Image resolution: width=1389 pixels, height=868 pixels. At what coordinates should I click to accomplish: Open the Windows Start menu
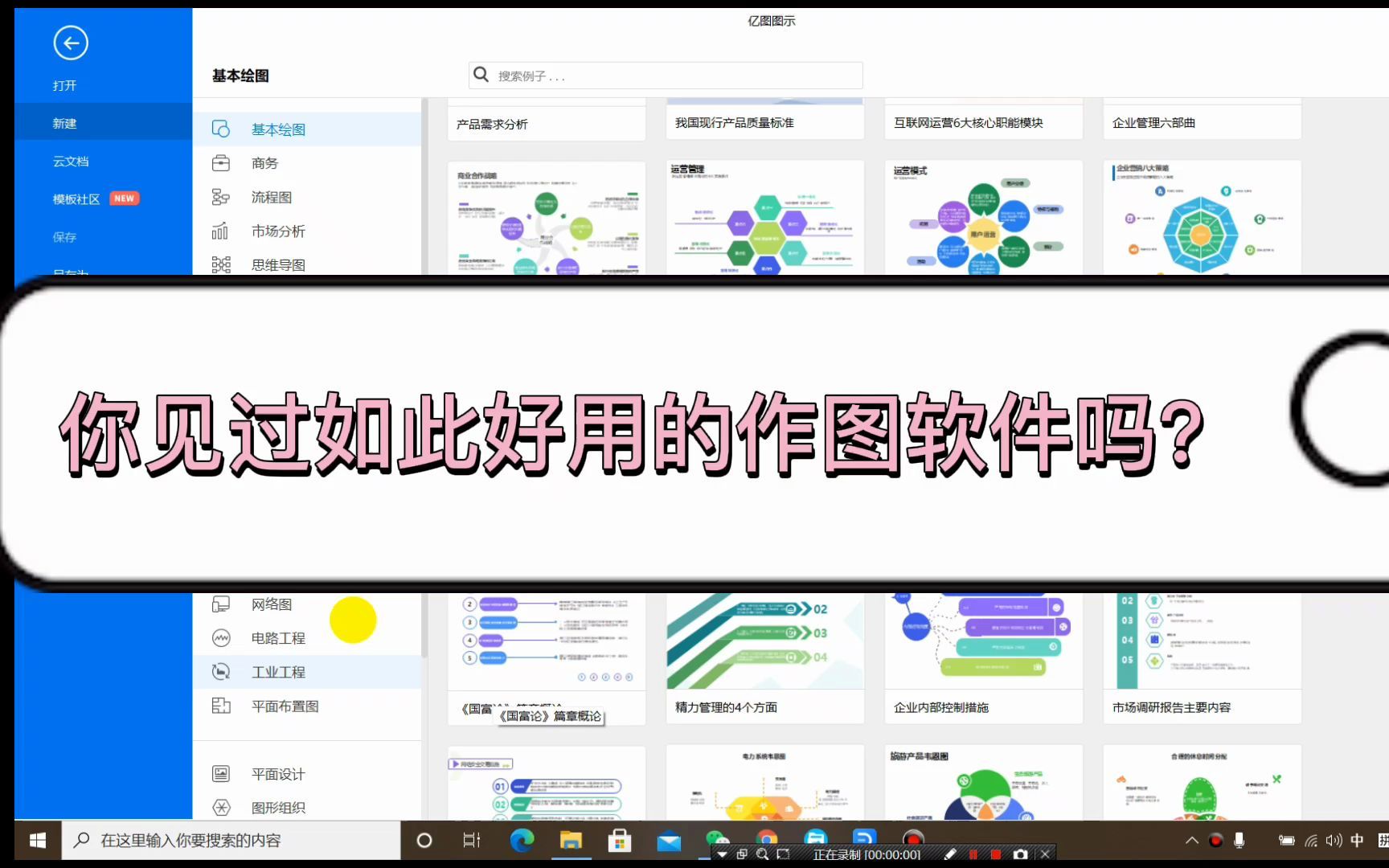click(37, 841)
